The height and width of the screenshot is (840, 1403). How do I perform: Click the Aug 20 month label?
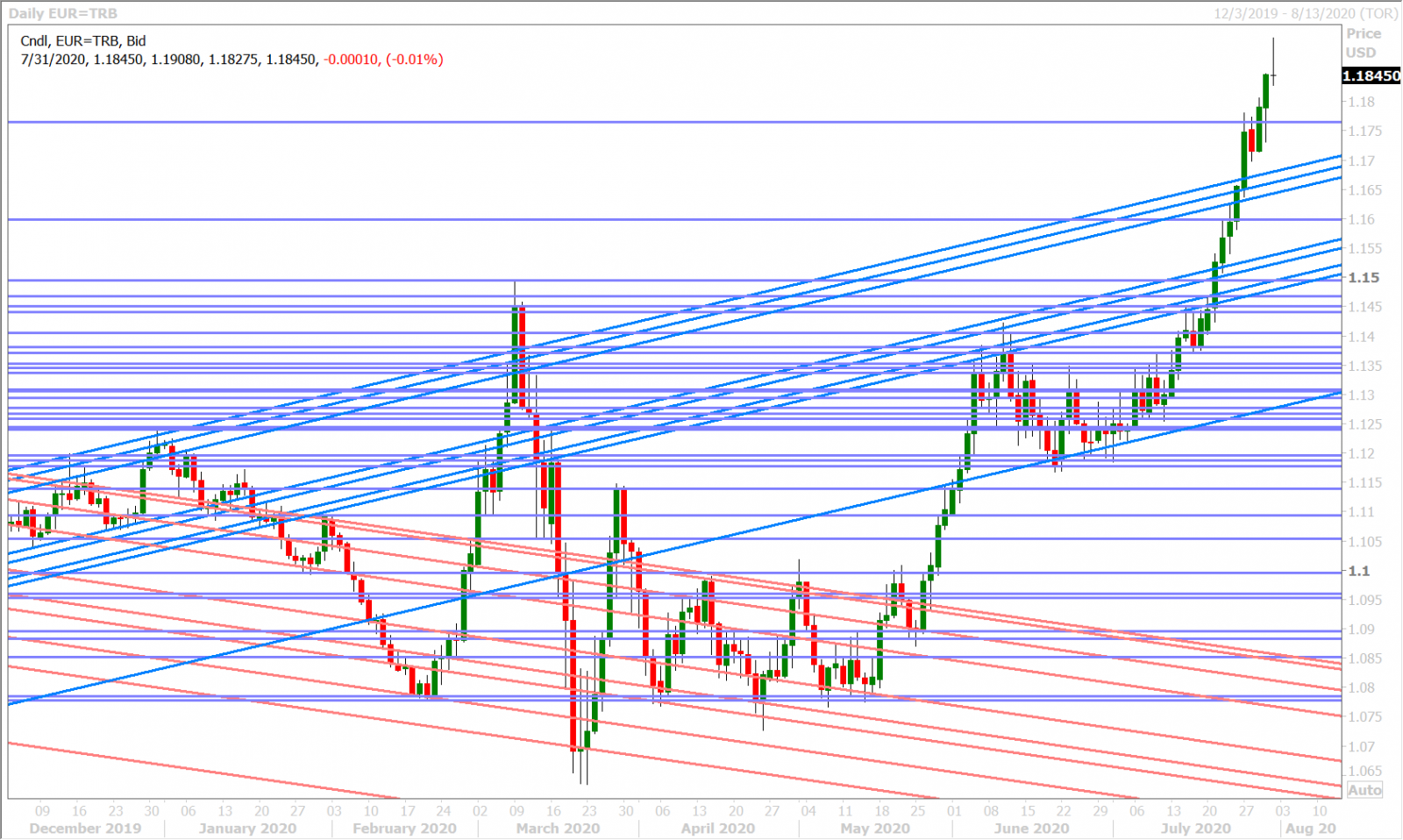(1311, 829)
